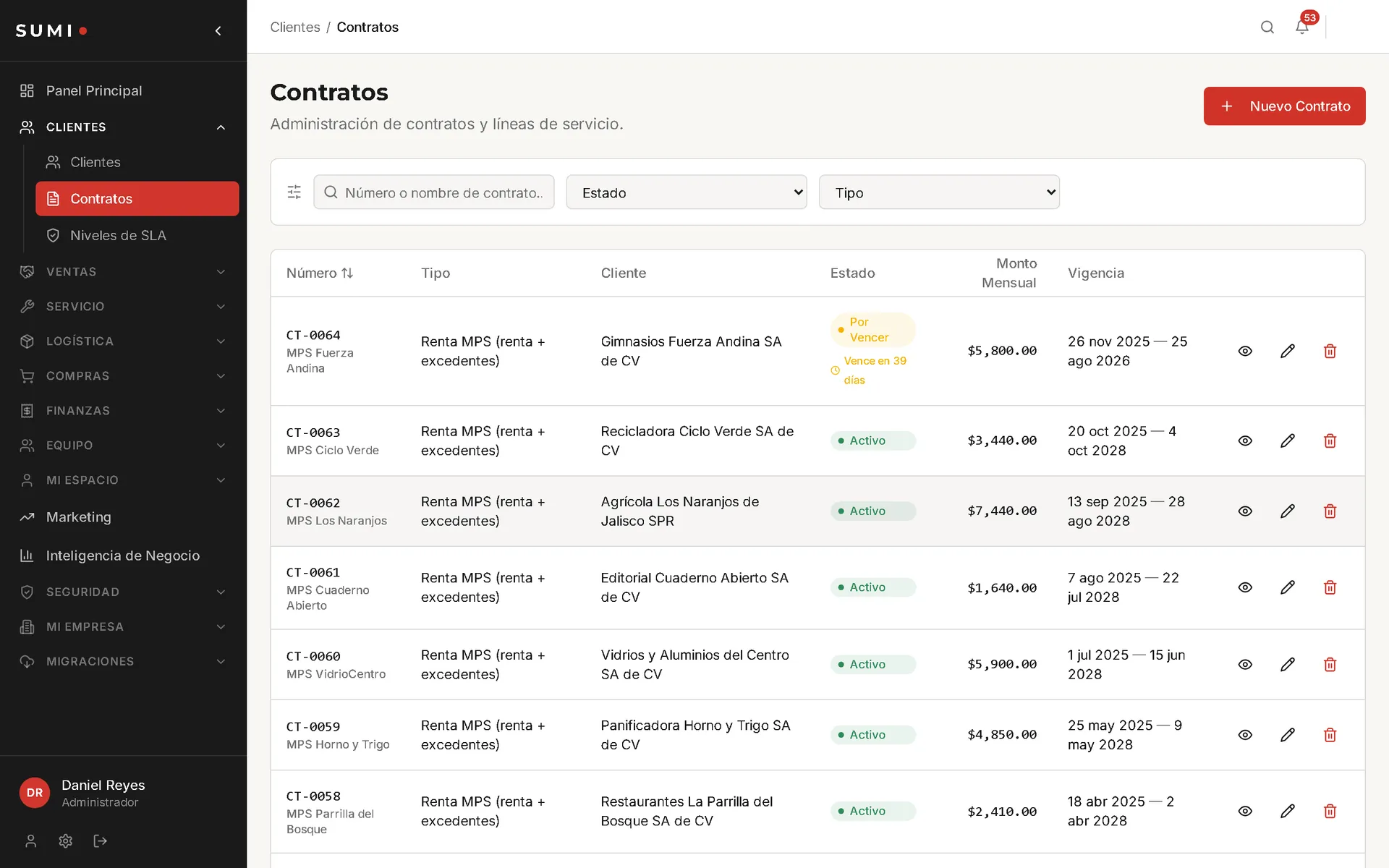Focus contract number or name search field
This screenshot has height=868, width=1389.
point(434,192)
